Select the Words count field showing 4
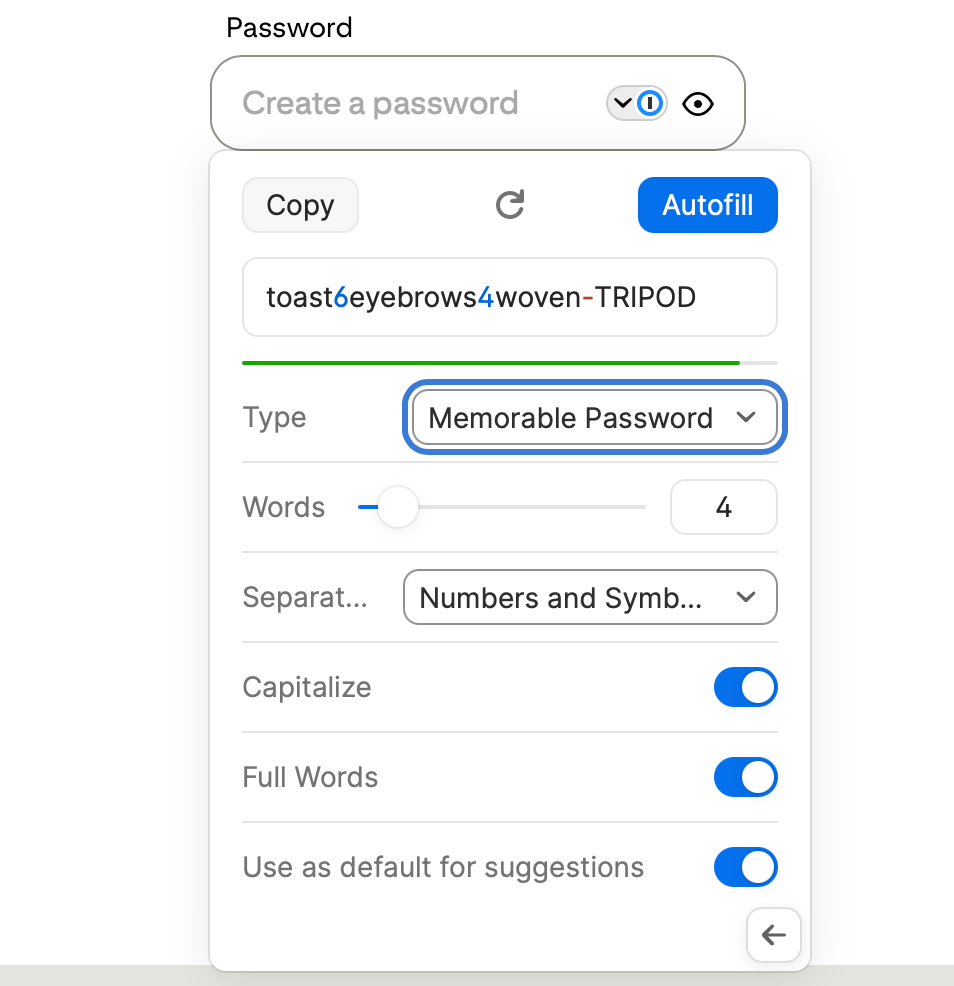 click(x=723, y=507)
